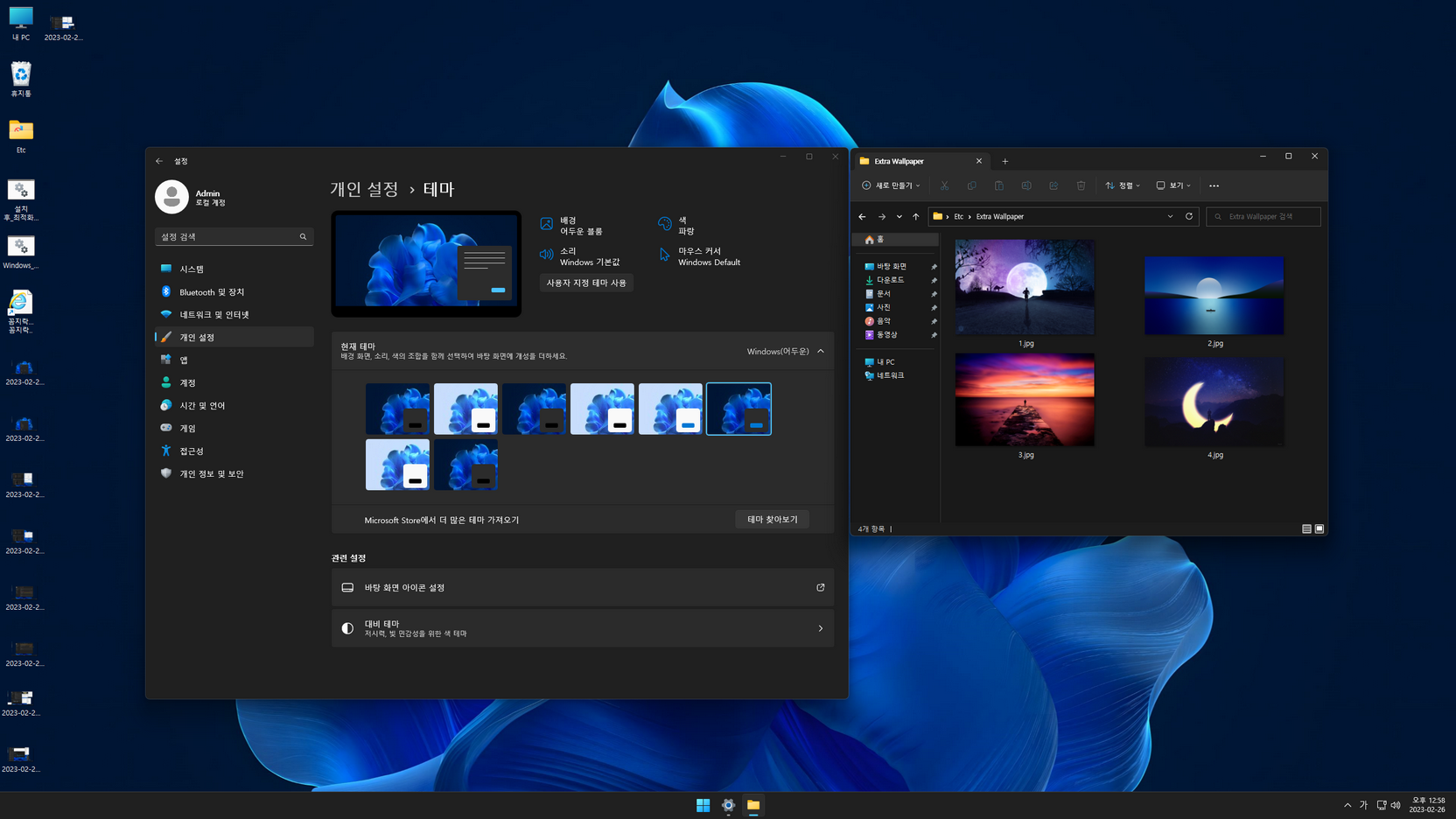Open the three-dots See more menu in Explorer
1456x819 pixels.
click(1214, 185)
